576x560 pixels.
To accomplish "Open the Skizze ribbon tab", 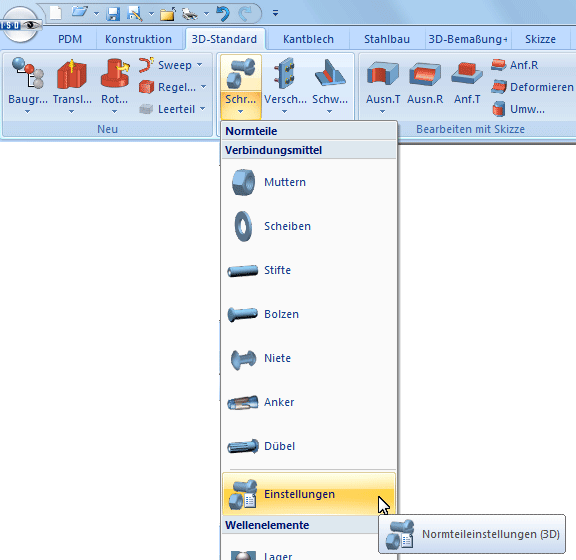I will (x=540, y=39).
